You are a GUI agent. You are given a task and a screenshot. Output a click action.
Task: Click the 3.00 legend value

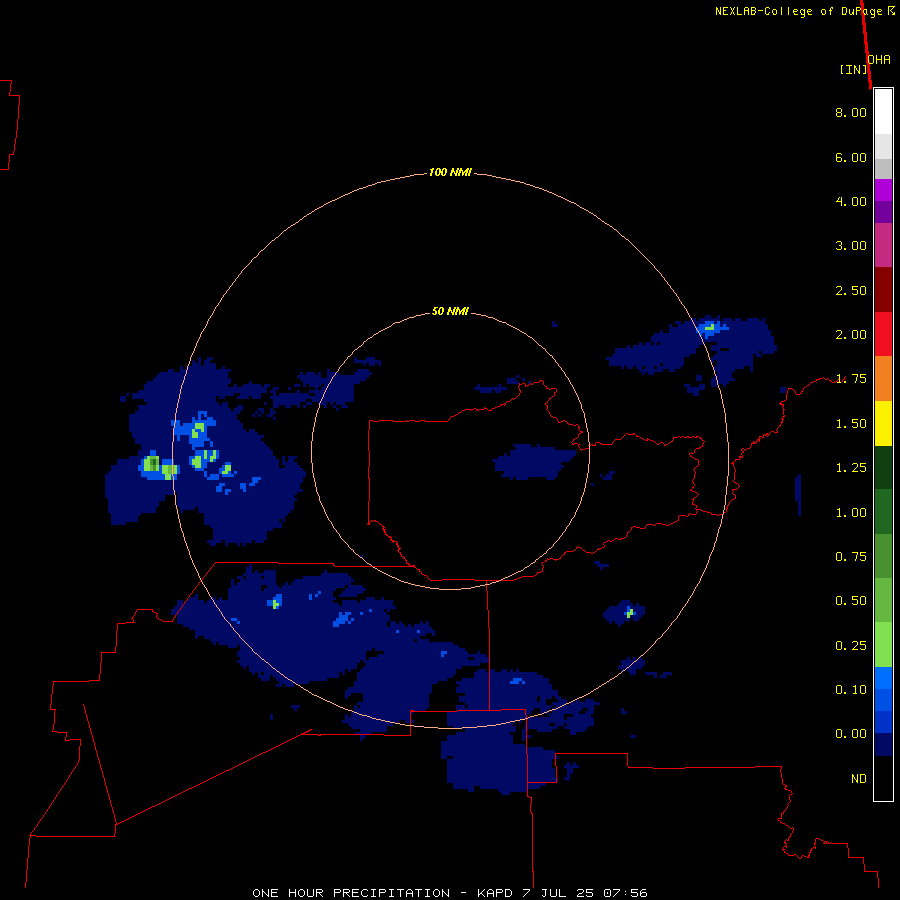coord(851,246)
